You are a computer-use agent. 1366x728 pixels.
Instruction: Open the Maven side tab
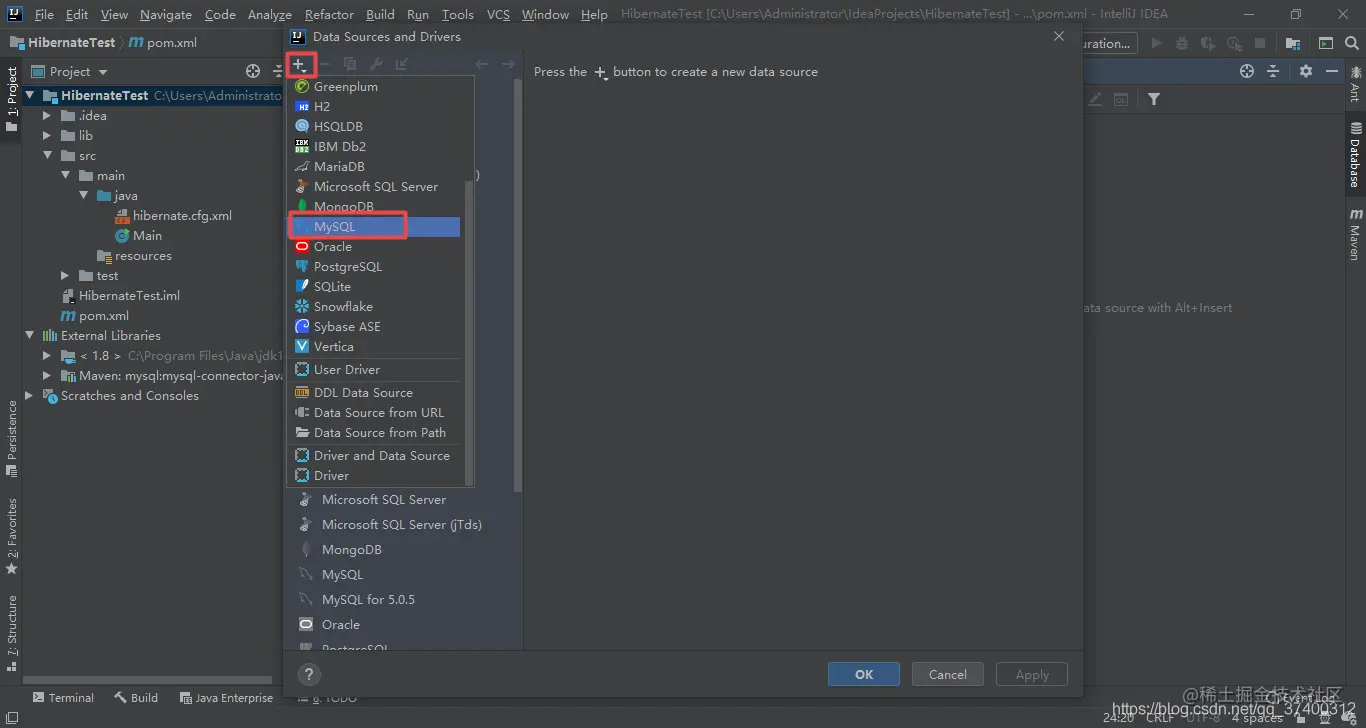point(1355,234)
